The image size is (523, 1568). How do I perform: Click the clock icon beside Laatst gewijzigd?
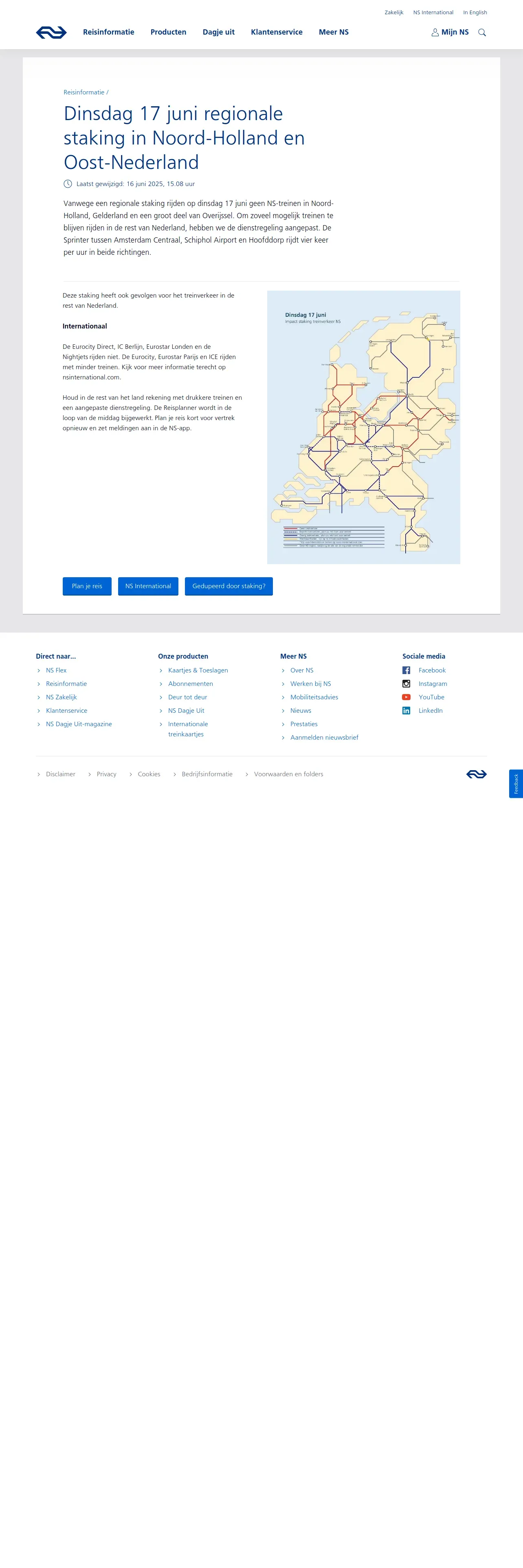68,184
